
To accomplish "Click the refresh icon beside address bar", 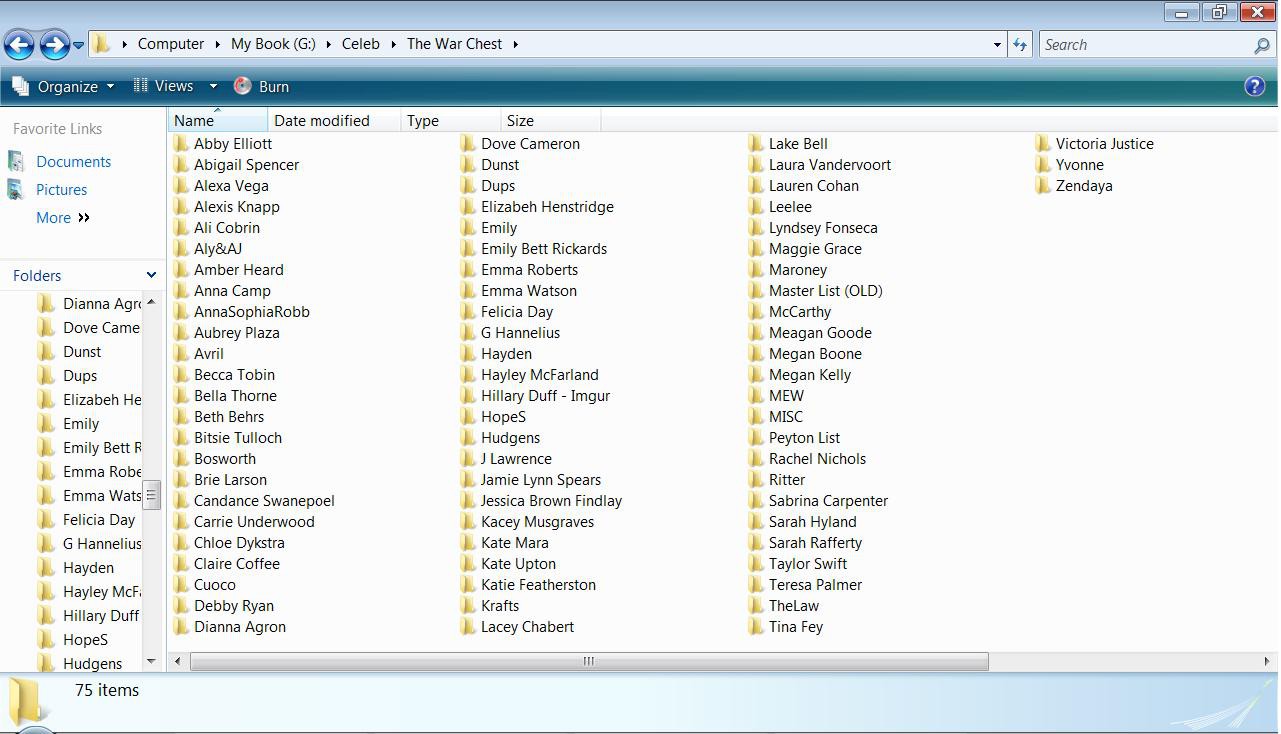I will point(1019,44).
